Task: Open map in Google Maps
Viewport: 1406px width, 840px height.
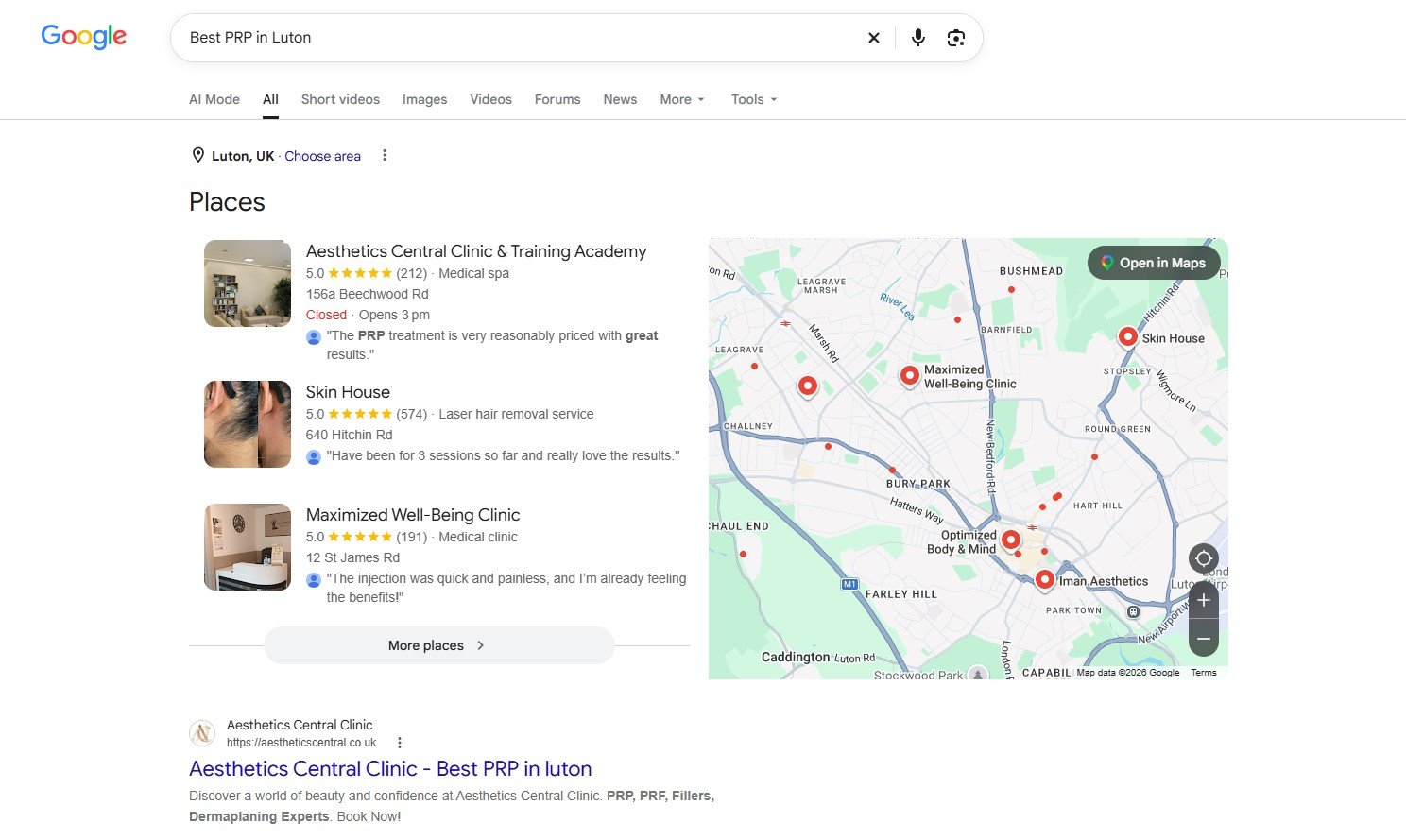Action: pos(1154,263)
